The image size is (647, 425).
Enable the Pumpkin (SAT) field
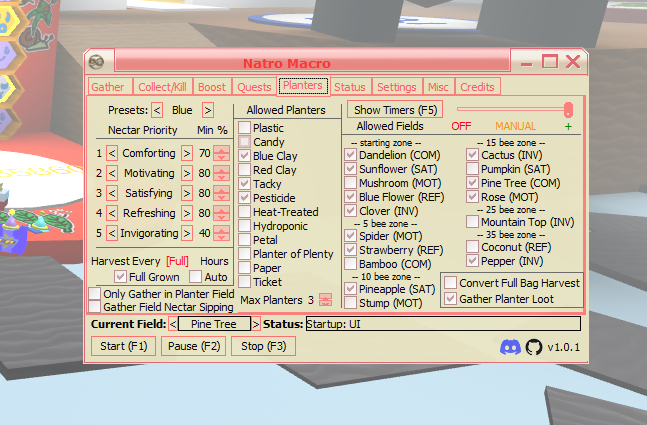[472, 169]
